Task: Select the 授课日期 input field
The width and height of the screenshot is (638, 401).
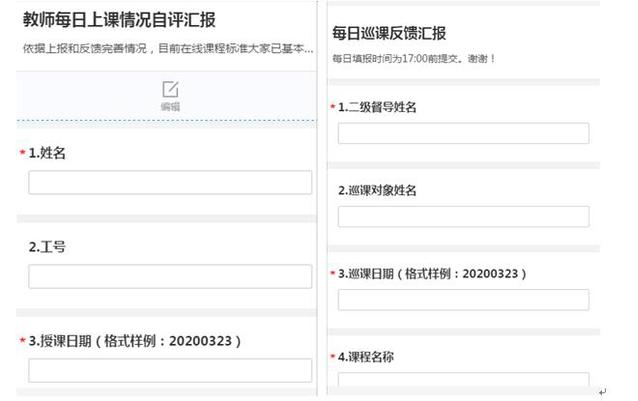Action: (170, 370)
